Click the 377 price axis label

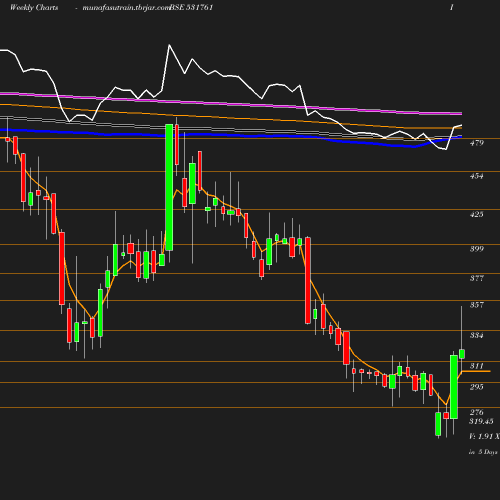pos(476,278)
